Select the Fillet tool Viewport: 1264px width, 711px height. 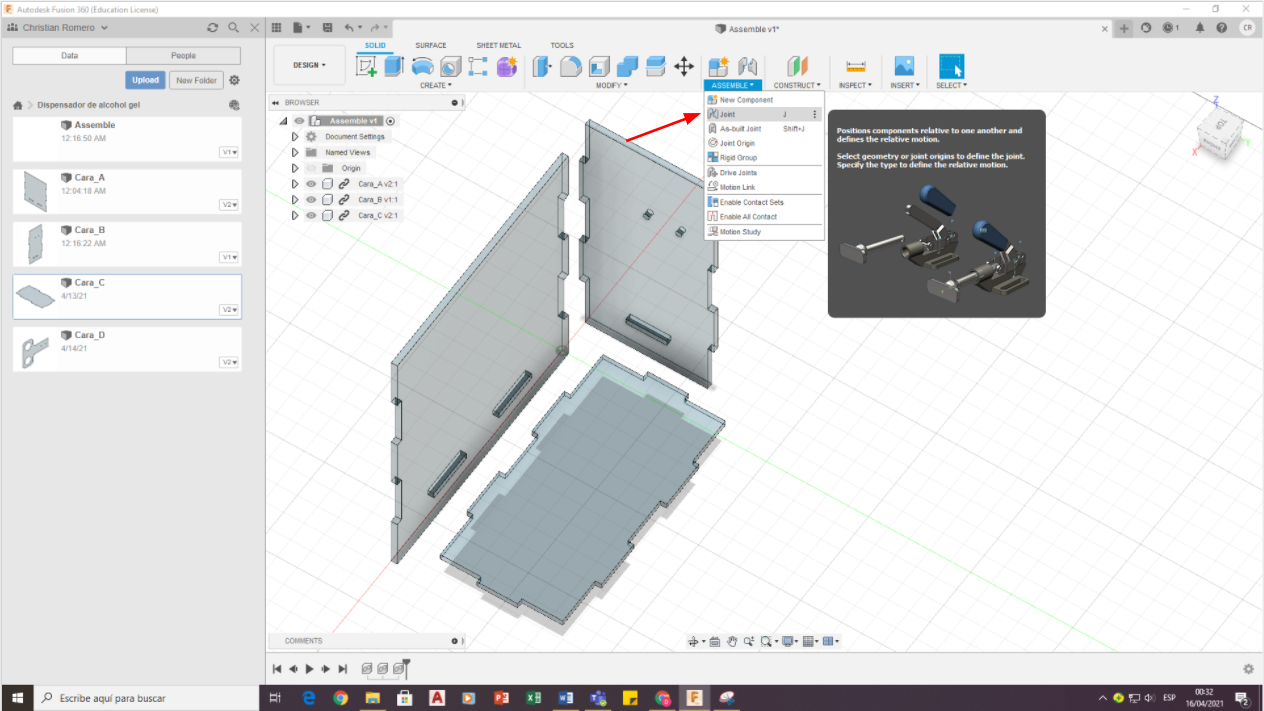(x=570, y=66)
